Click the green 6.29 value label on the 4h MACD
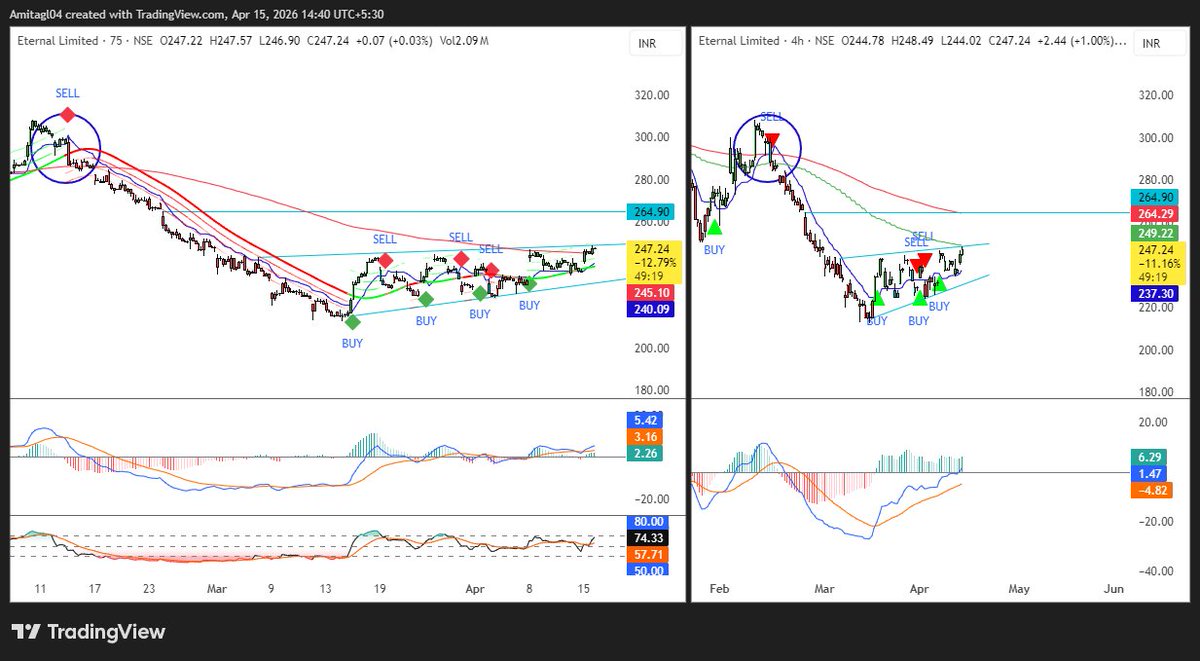This screenshot has height=661, width=1200. [1147, 455]
